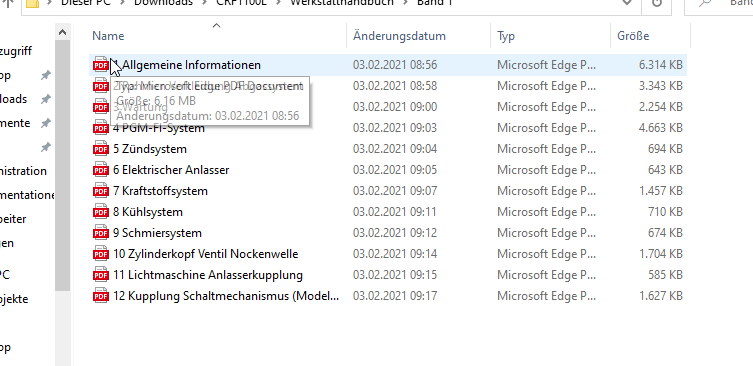Sort by the Typ column header

pos(506,36)
